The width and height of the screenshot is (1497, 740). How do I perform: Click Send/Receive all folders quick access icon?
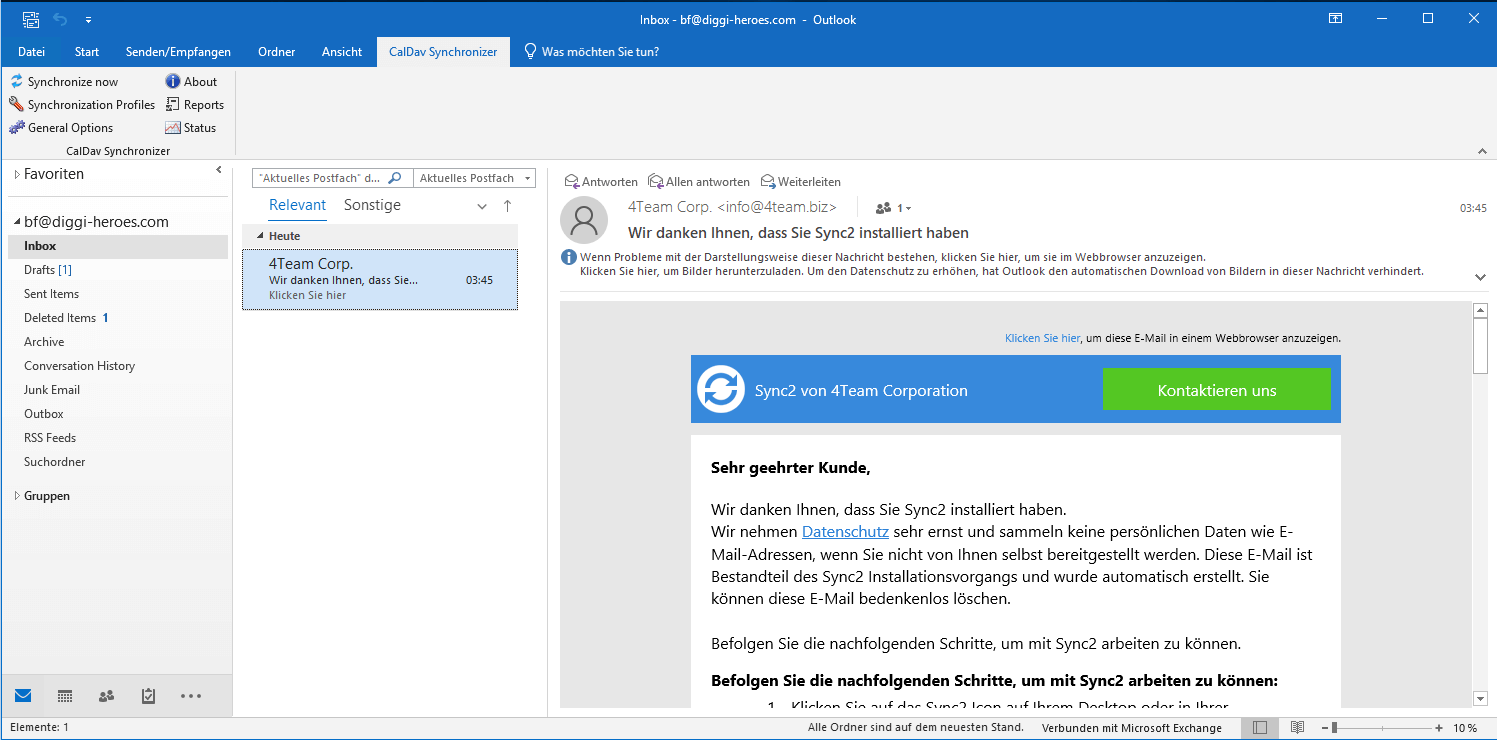point(31,19)
